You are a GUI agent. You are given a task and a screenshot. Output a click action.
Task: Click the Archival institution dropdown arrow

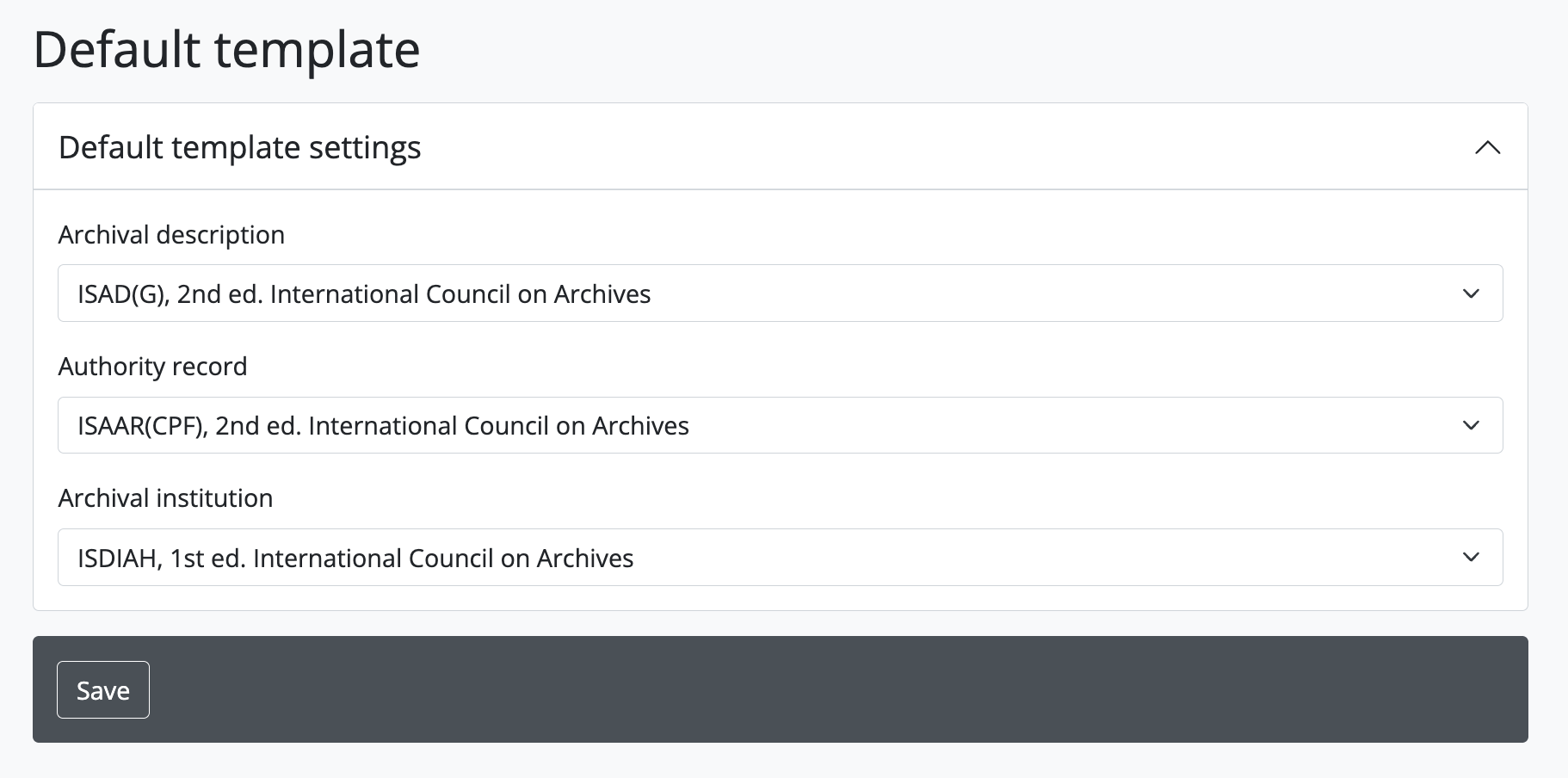[x=1471, y=557]
